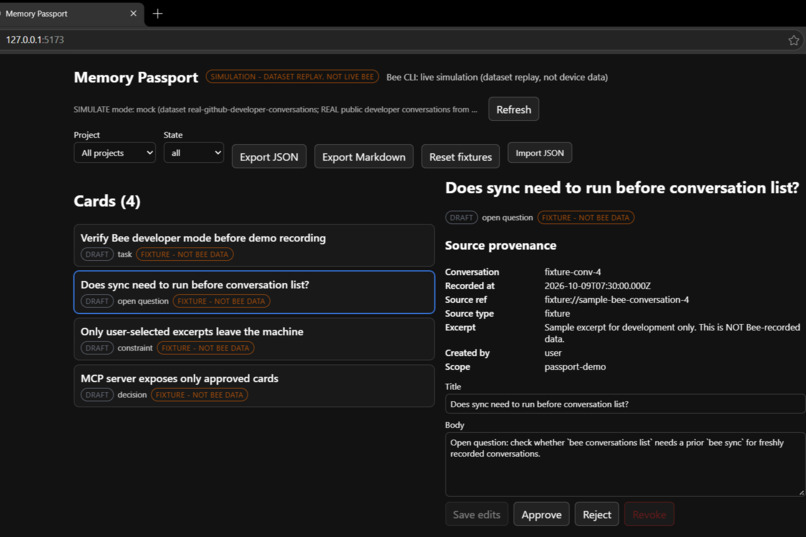Select the 'Does sync need to run' card
The height and width of the screenshot is (537, 806).
(x=254, y=292)
